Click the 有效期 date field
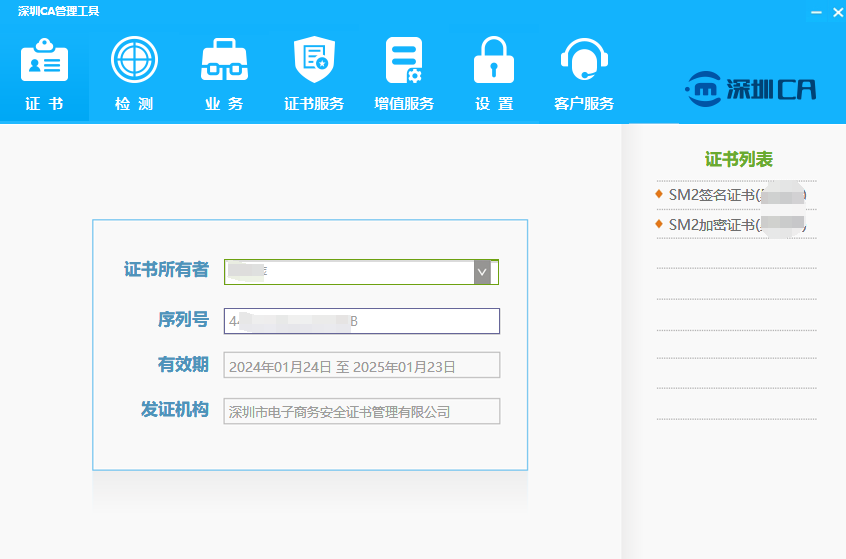846x559 pixels. (x=361, y=366)
